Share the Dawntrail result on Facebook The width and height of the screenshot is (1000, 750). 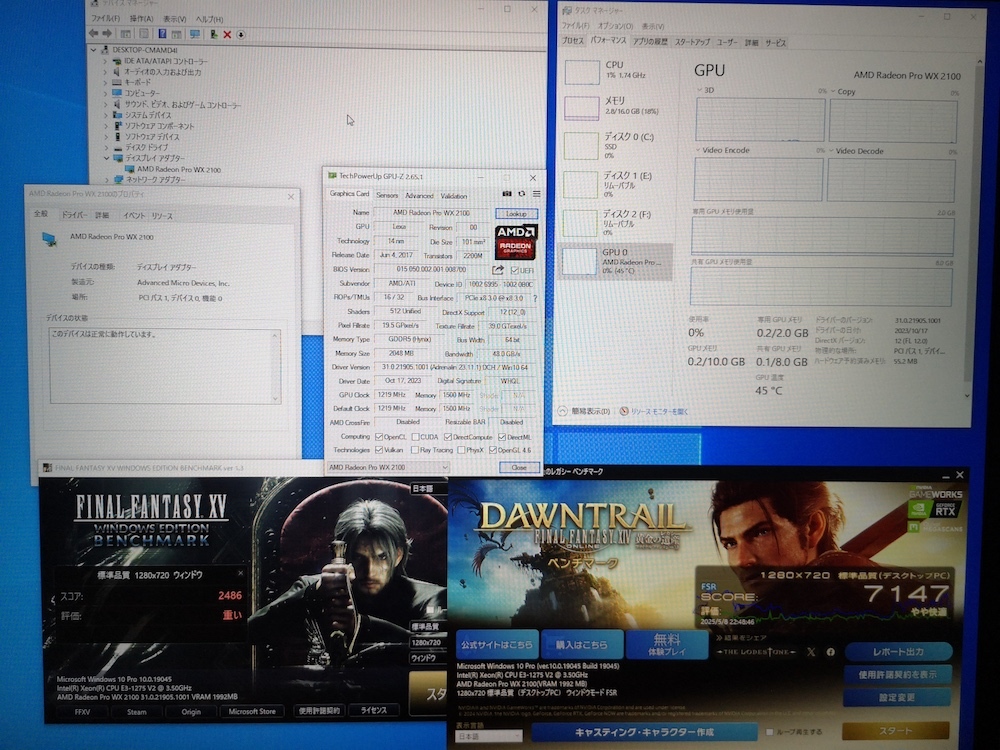[830, 652]
